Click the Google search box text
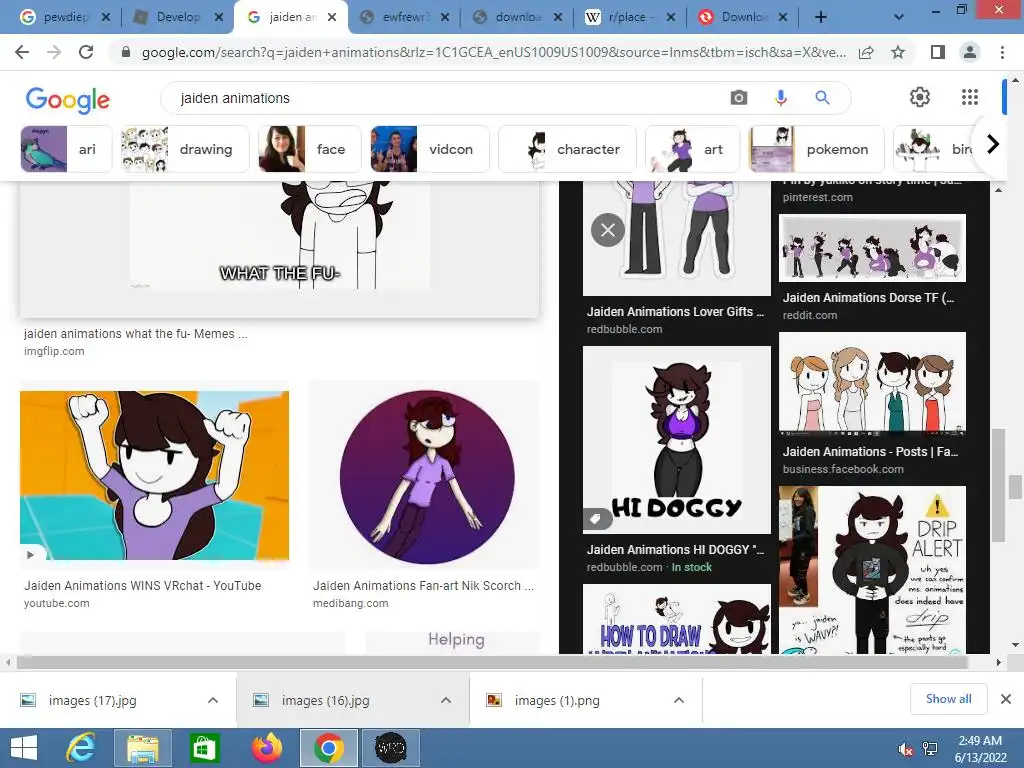The height and width of the screenshot is (768, 1024). pos(235,98)
